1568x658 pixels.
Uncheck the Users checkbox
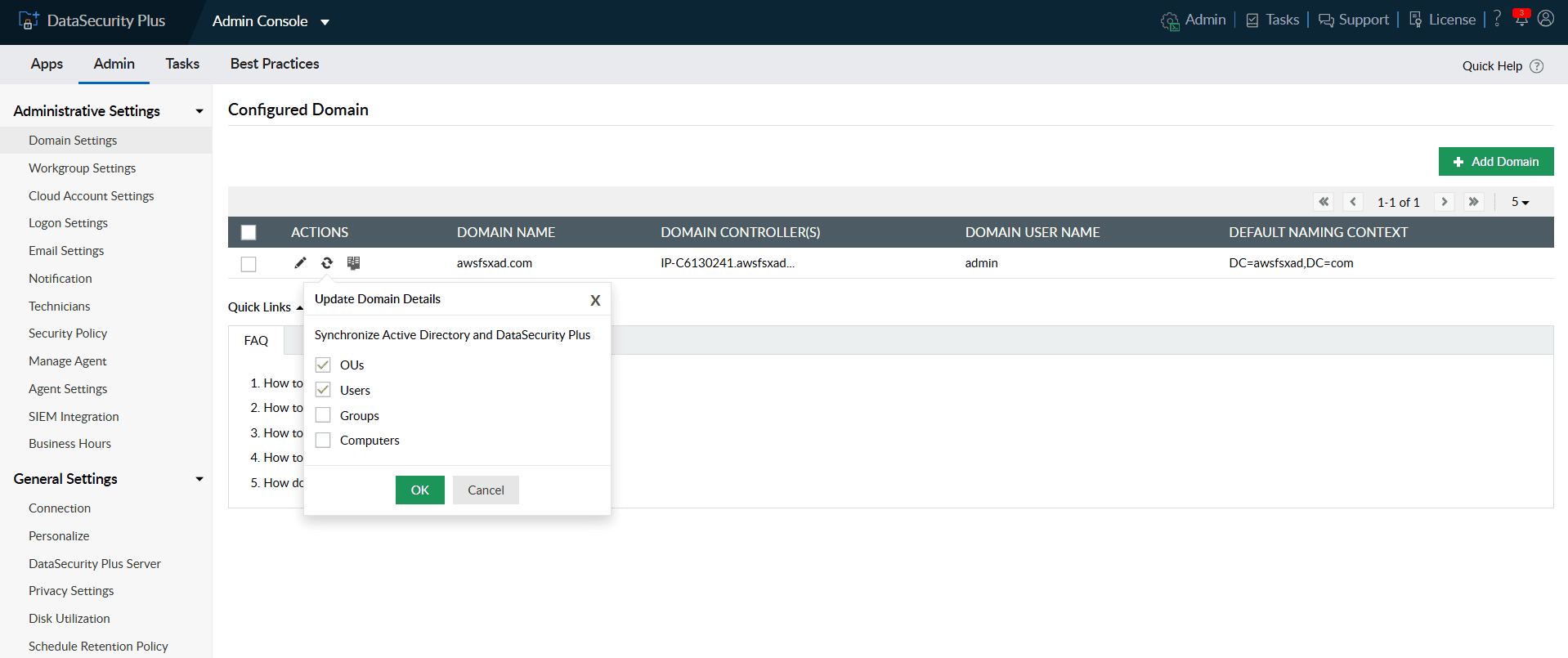tap(323, 390)
